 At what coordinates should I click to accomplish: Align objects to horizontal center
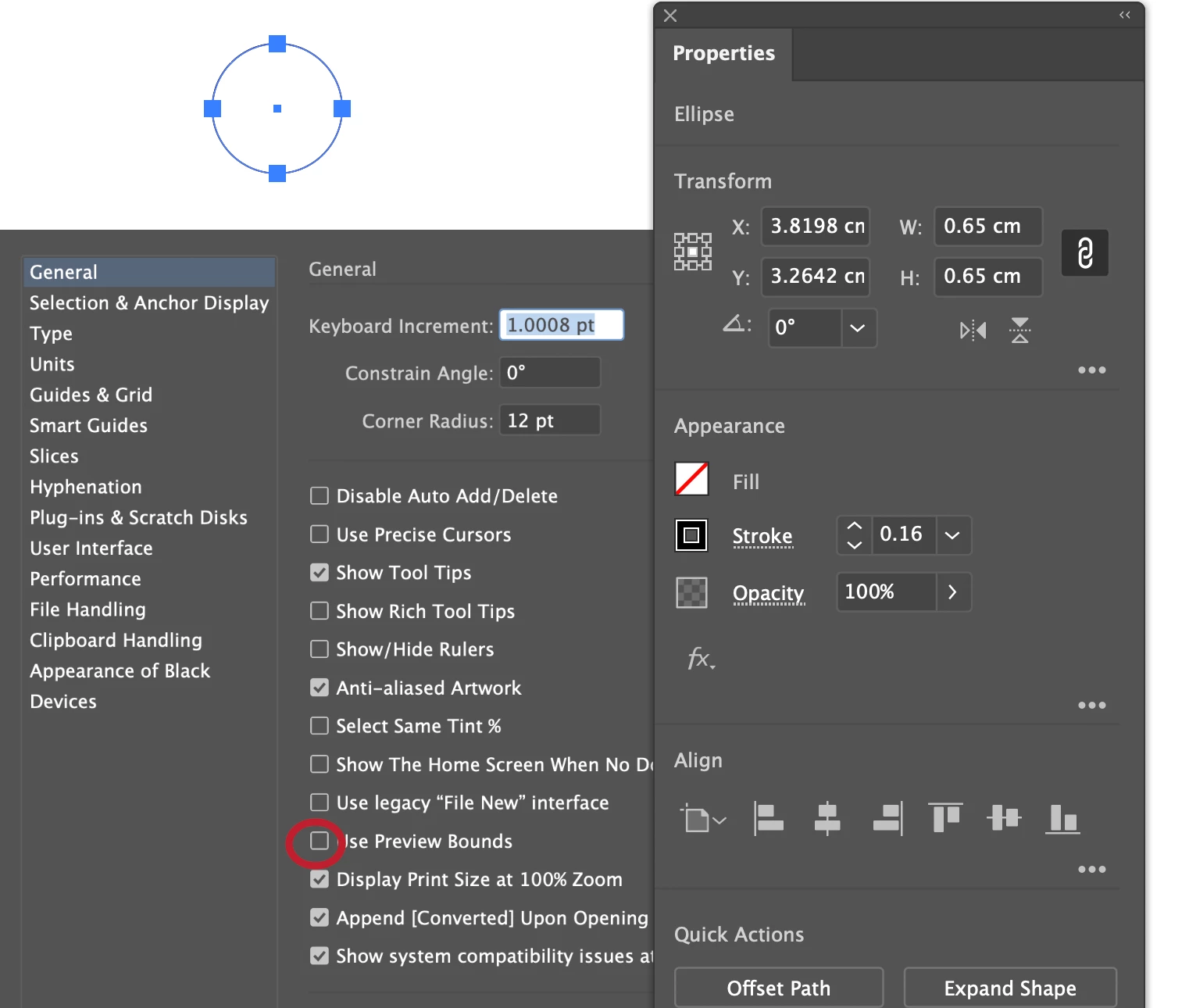827,819
